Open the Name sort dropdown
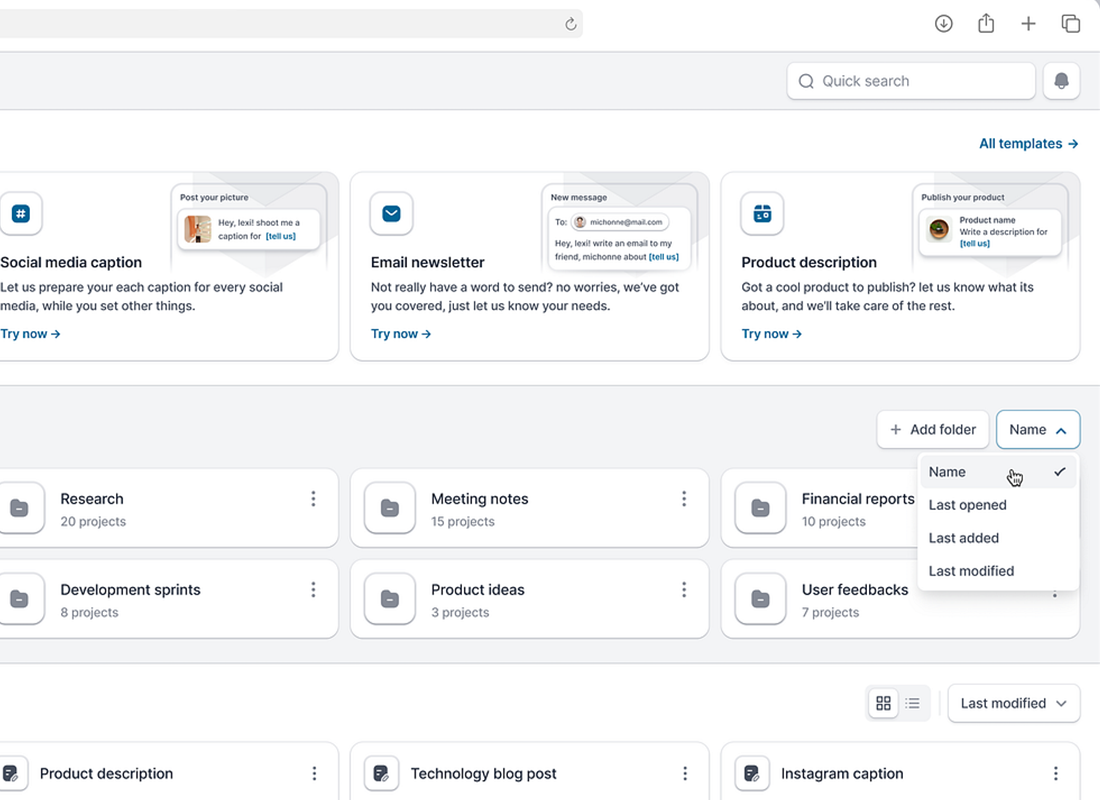The height and width of the screenshot is (800, 1100). pyautogui.click(x=1037, y=429)
